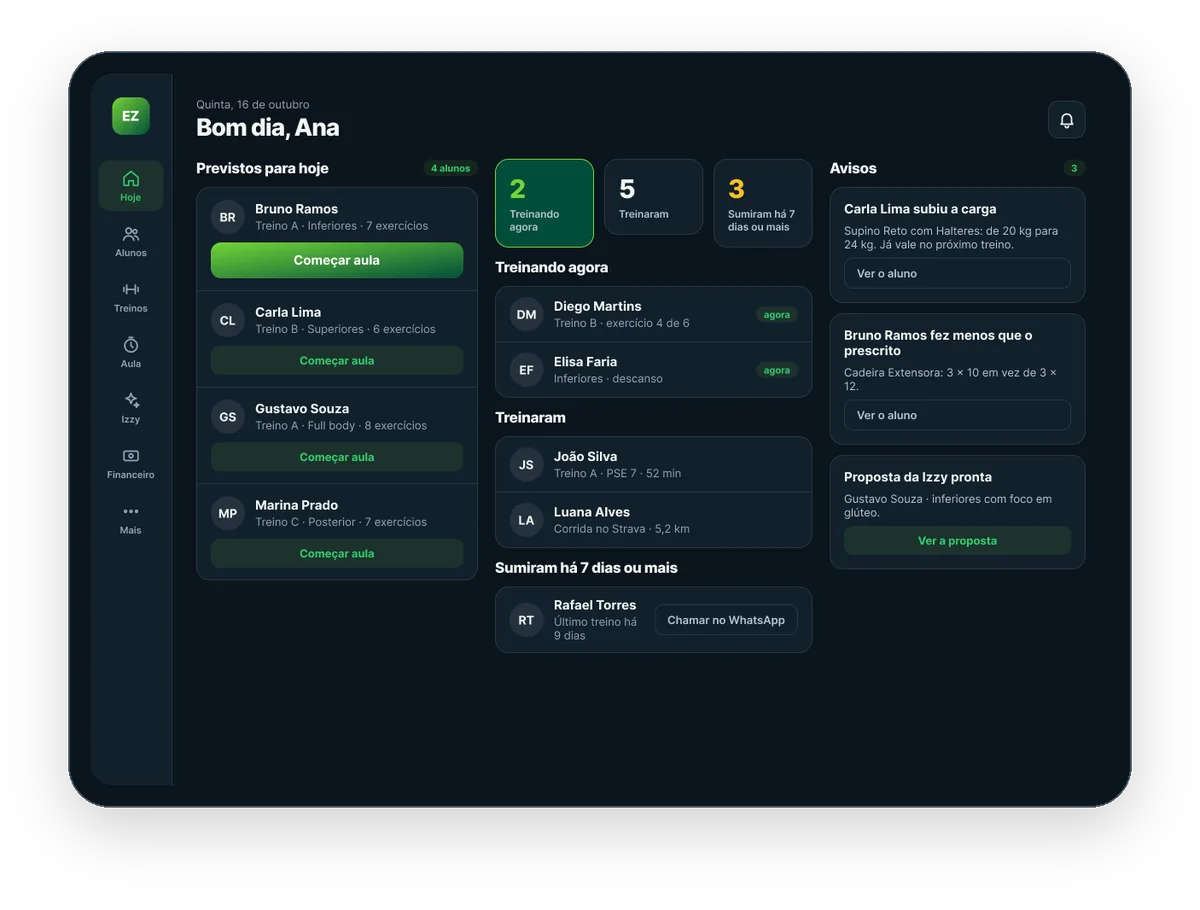Click the '4 alunos' count badge

tap(450, 168)
